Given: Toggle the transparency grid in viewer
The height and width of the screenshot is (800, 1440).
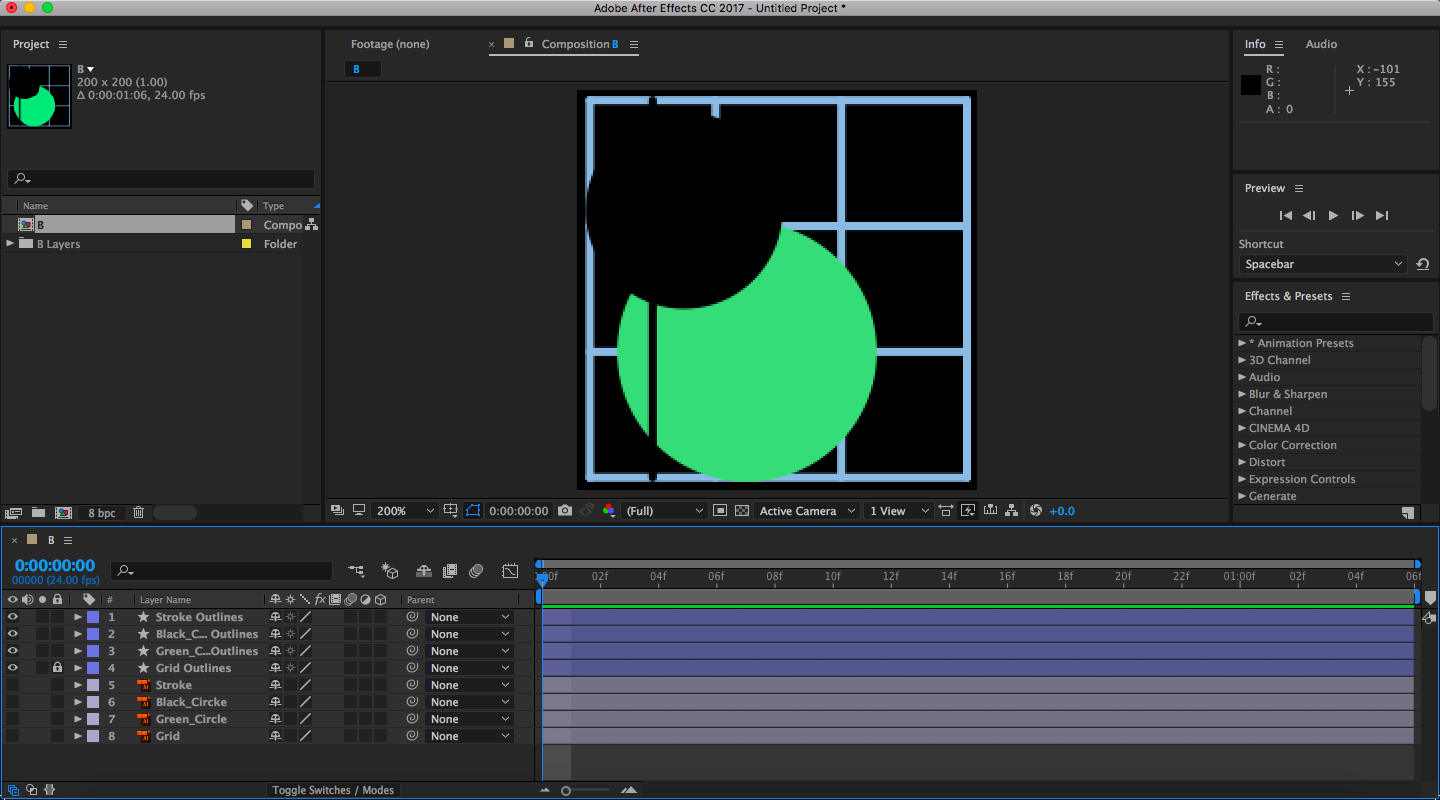Looking at the screenshot, I should [742, 510].
